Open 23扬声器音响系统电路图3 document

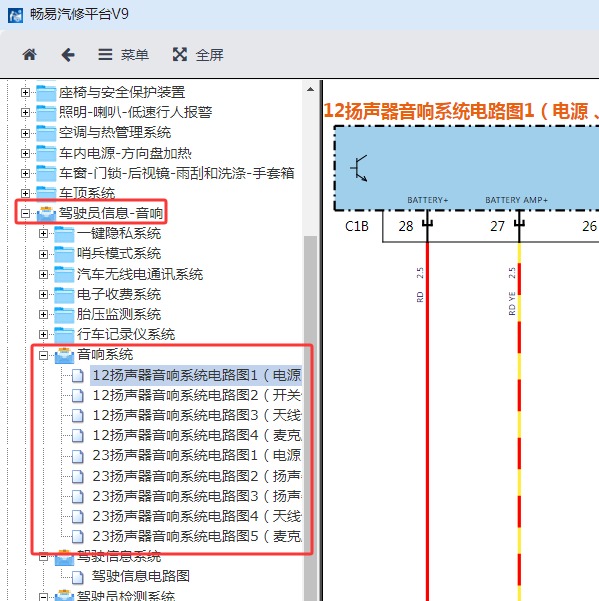197,496
